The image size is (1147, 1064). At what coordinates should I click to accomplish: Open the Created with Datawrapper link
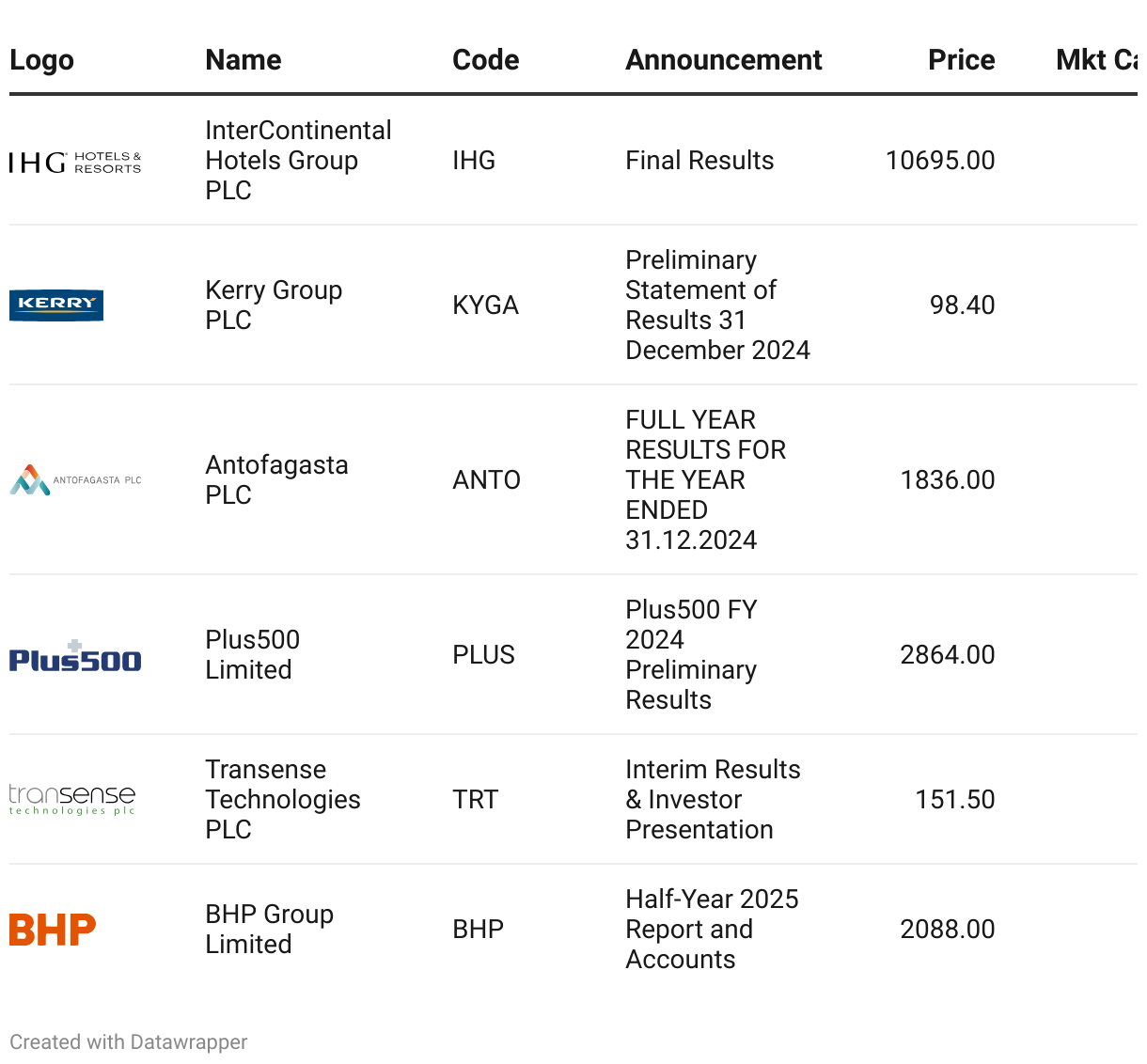[129, 1041]
